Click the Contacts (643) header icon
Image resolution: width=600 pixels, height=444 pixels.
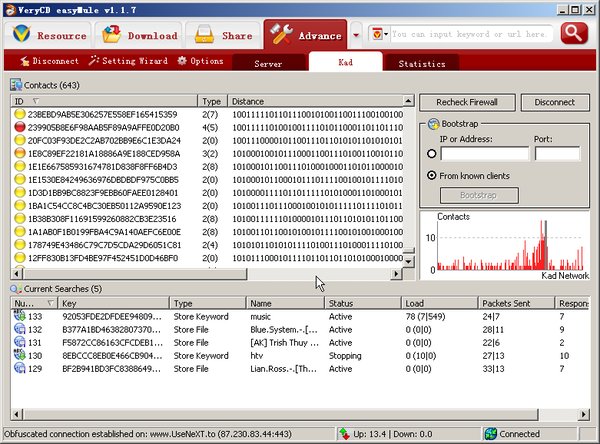[x=16, y=85]
